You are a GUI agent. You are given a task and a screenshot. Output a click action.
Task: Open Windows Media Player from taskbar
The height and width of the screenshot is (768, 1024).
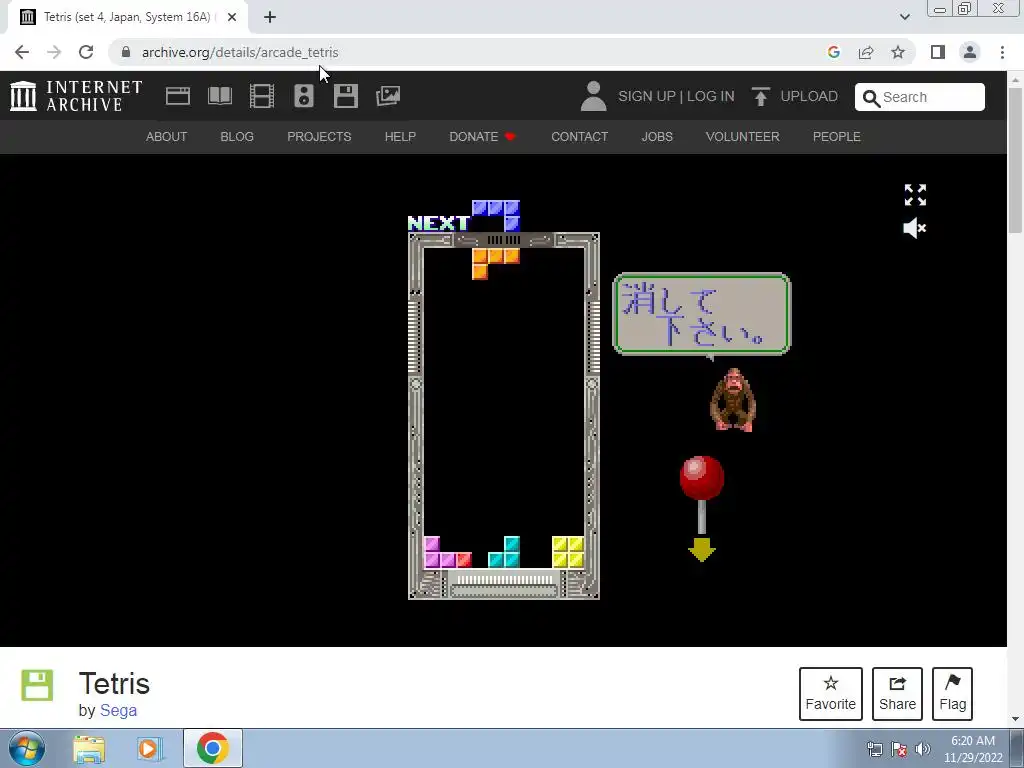point(148,749)
